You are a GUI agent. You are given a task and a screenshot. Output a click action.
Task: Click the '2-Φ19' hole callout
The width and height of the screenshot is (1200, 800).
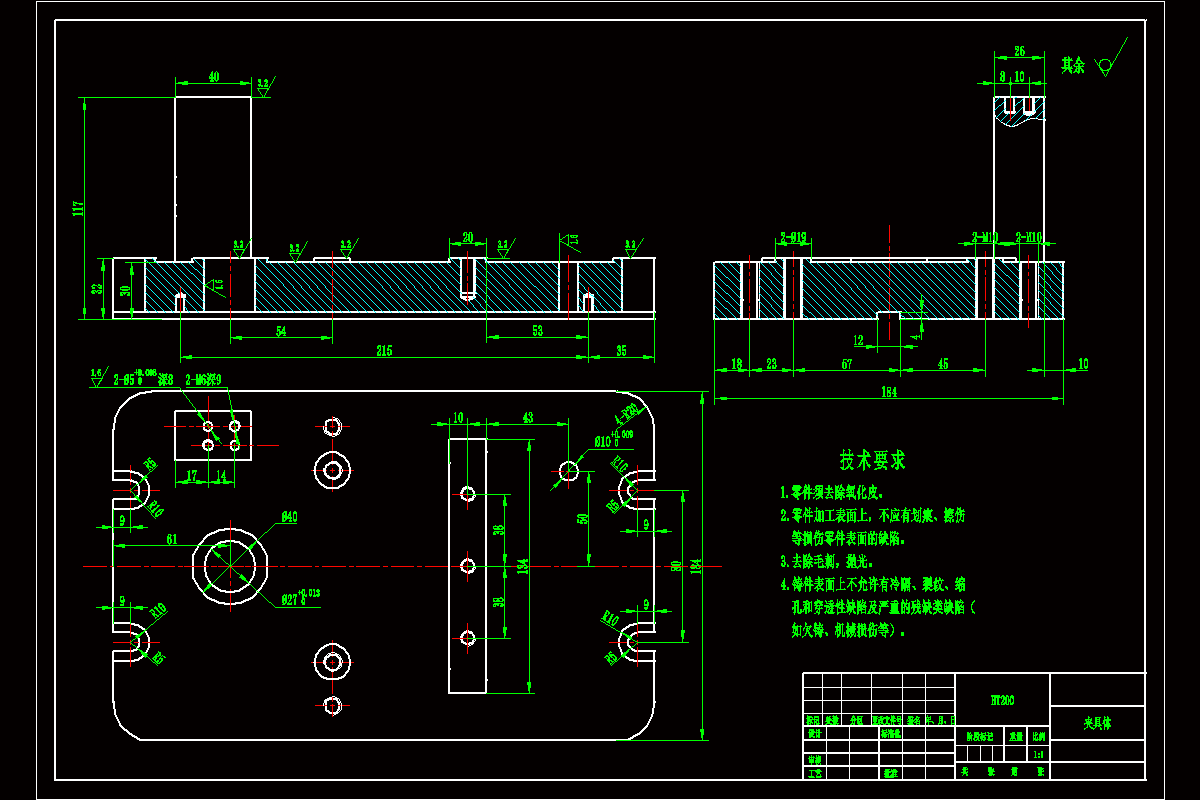pyautogui.click(x=794, y=238)
